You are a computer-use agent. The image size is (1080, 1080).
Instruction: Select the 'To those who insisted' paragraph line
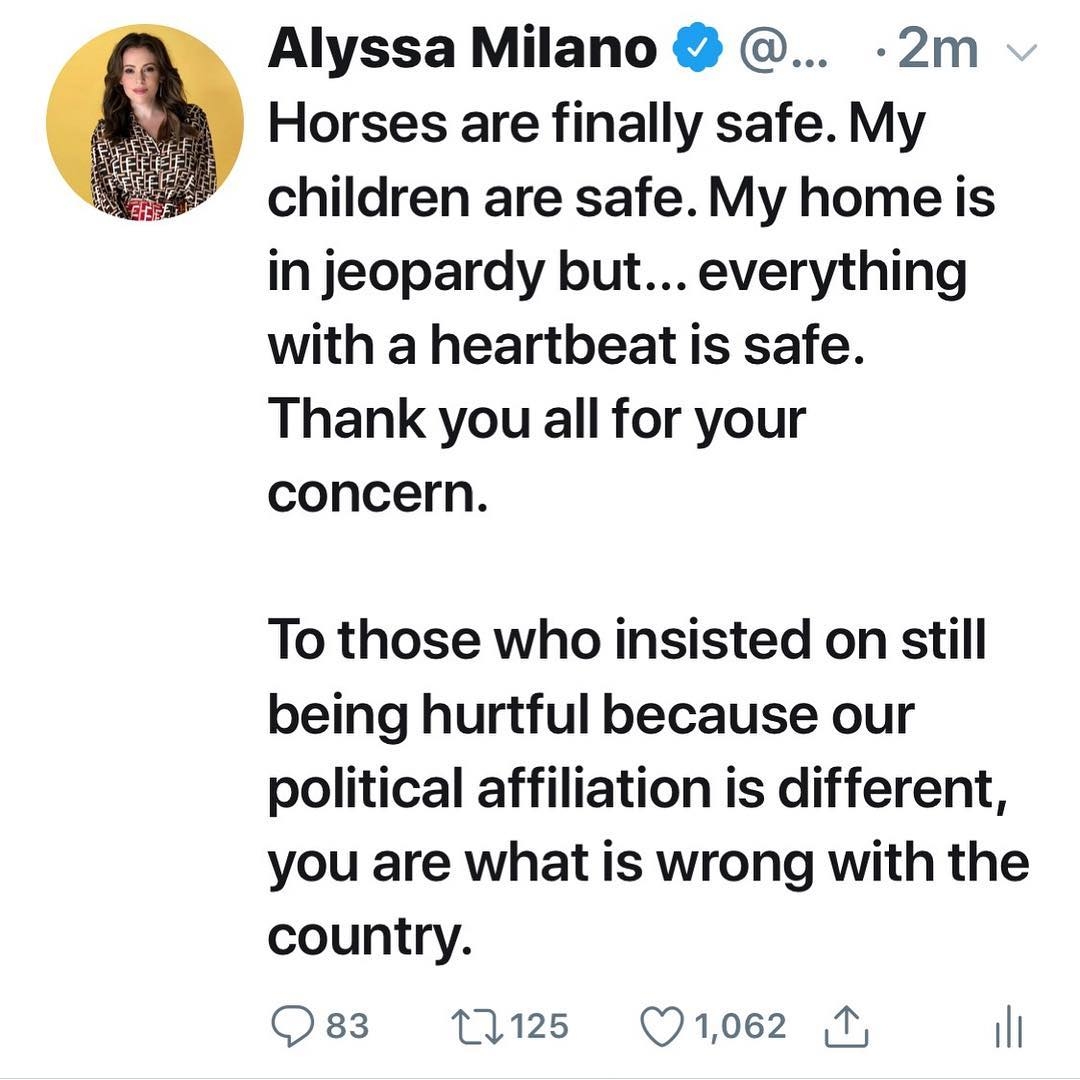tap(627, 640)
